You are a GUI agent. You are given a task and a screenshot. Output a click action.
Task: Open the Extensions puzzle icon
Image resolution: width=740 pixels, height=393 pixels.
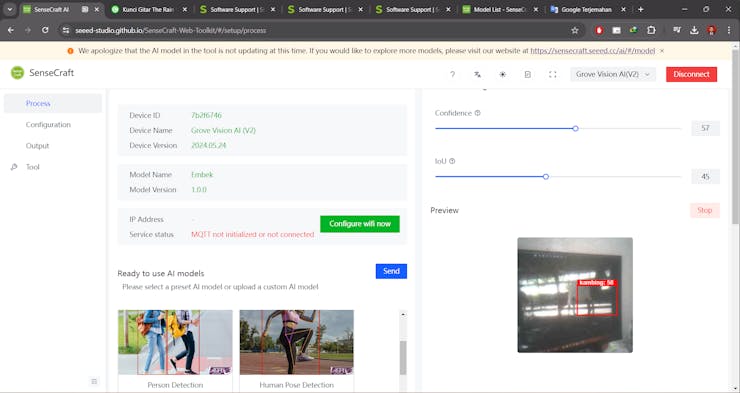click(651, 30)
